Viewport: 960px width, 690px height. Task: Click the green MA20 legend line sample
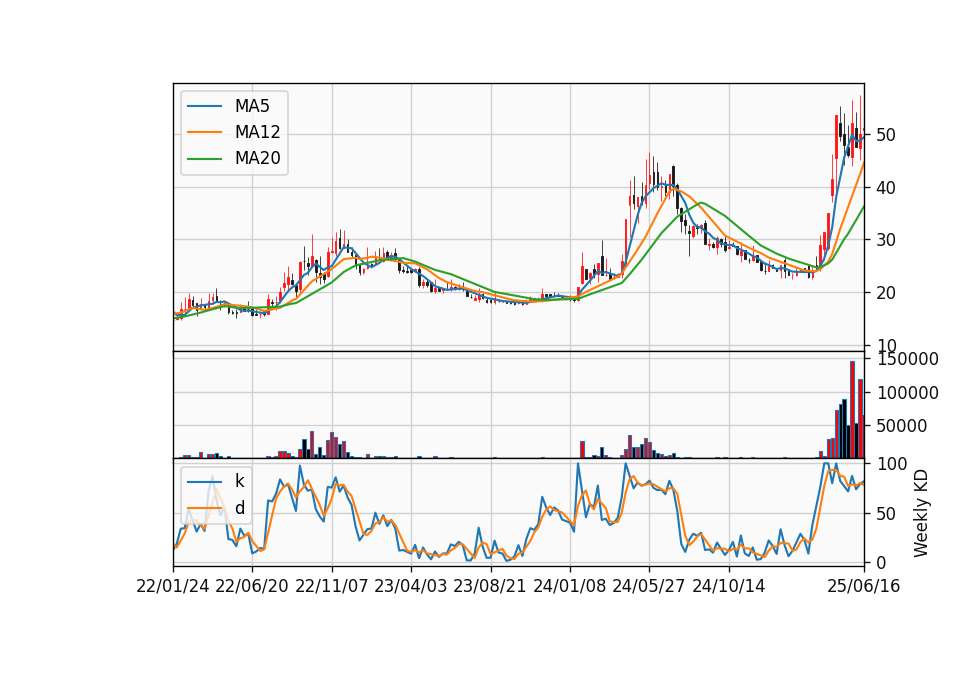click(204, 159)
